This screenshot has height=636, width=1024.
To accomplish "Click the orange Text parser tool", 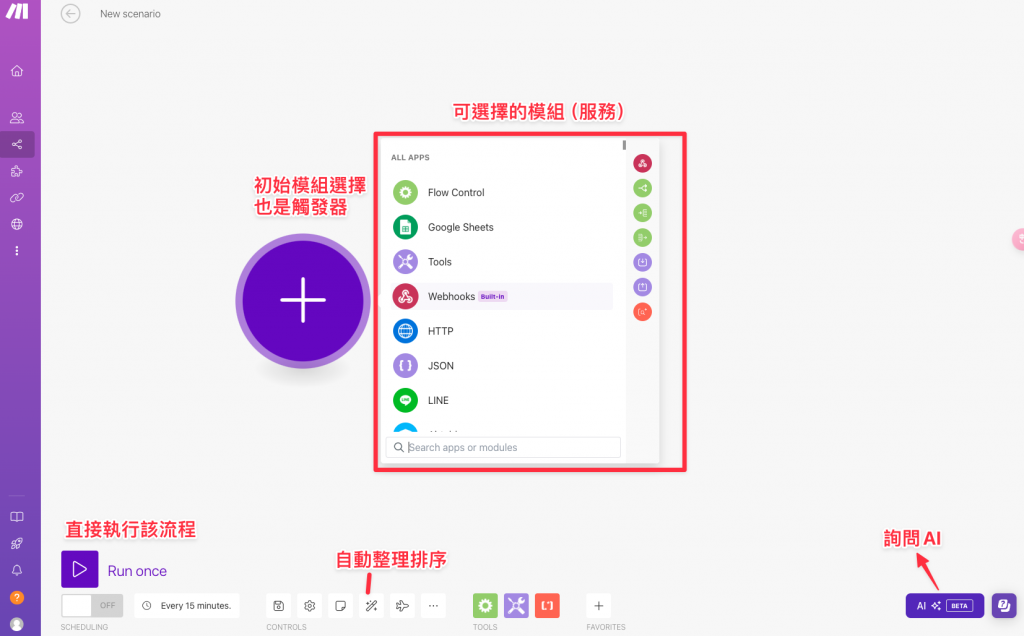I will [547, 606].
